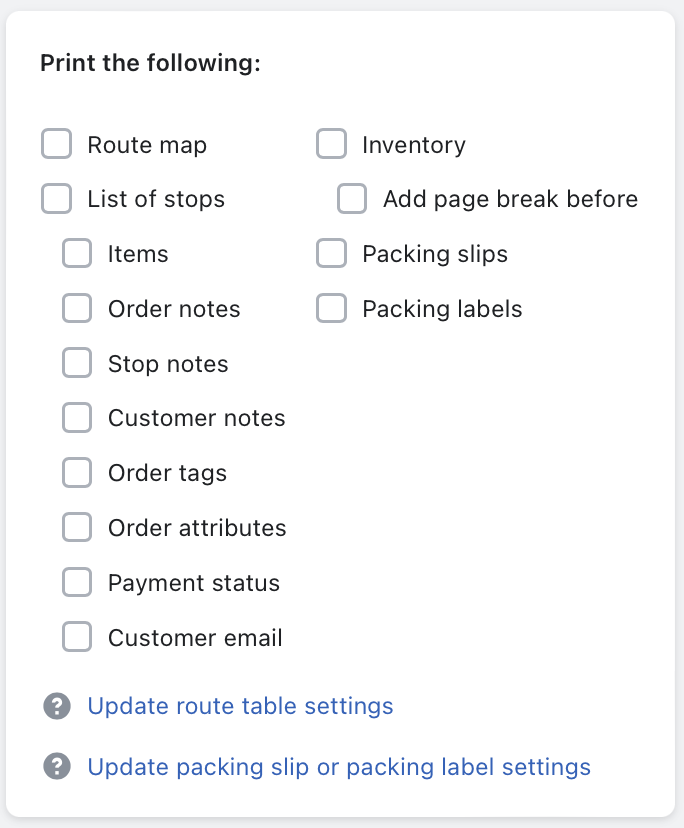Open Update packing slip or packing label settings
The image size is (684, 828).
339,766
